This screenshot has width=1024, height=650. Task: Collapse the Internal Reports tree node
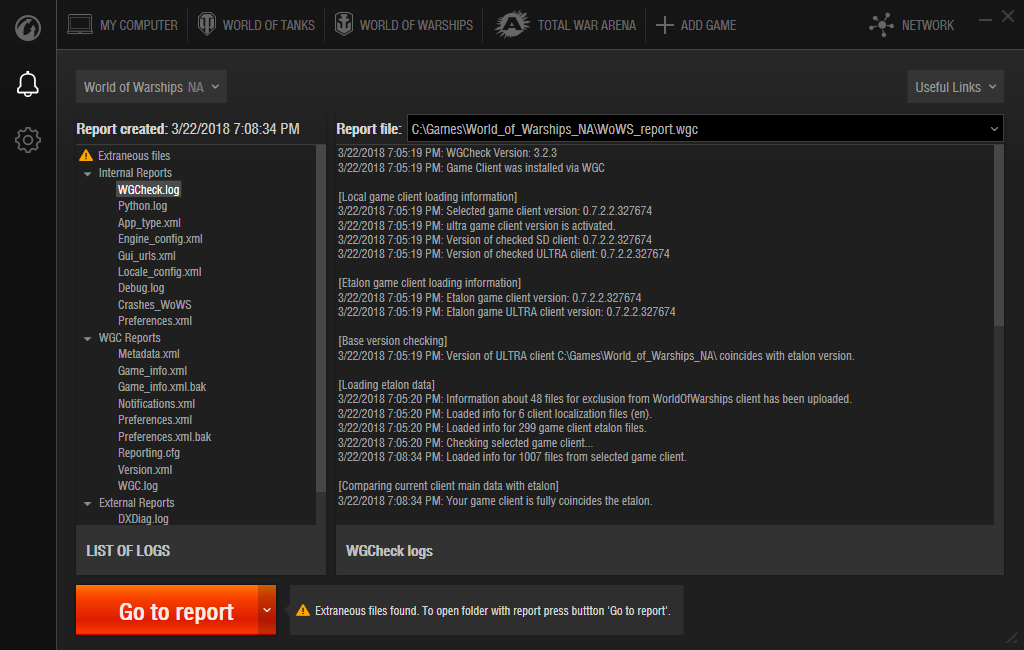[x=88, y=173]
